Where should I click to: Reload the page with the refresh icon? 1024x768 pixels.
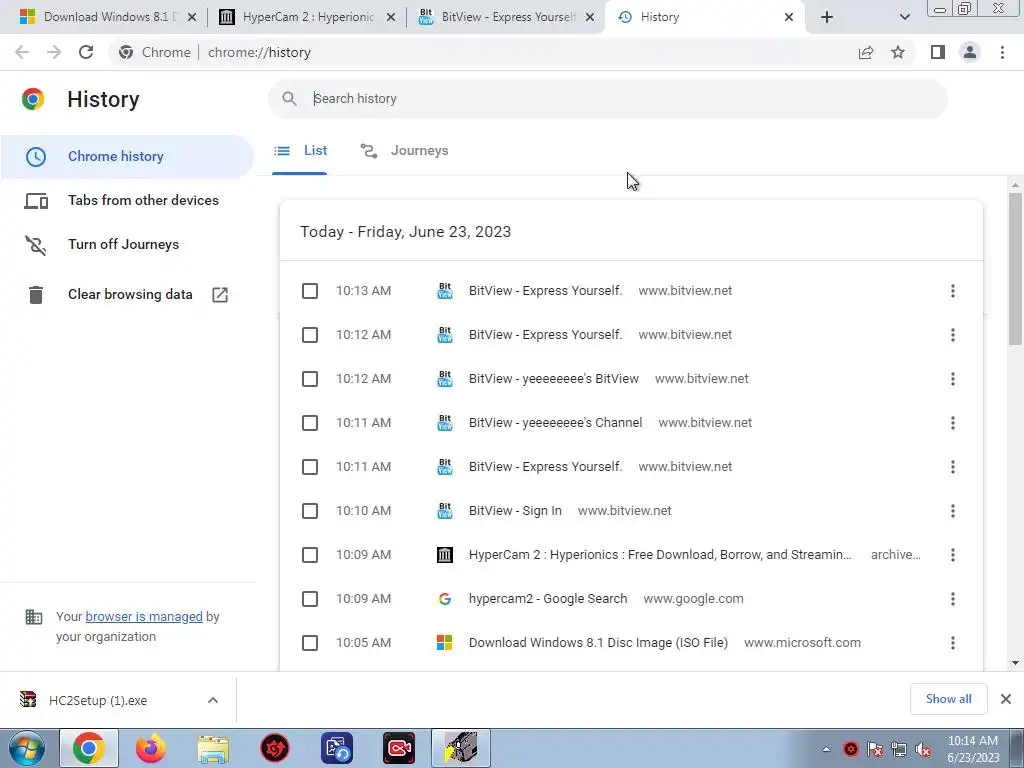pos(86,52)
